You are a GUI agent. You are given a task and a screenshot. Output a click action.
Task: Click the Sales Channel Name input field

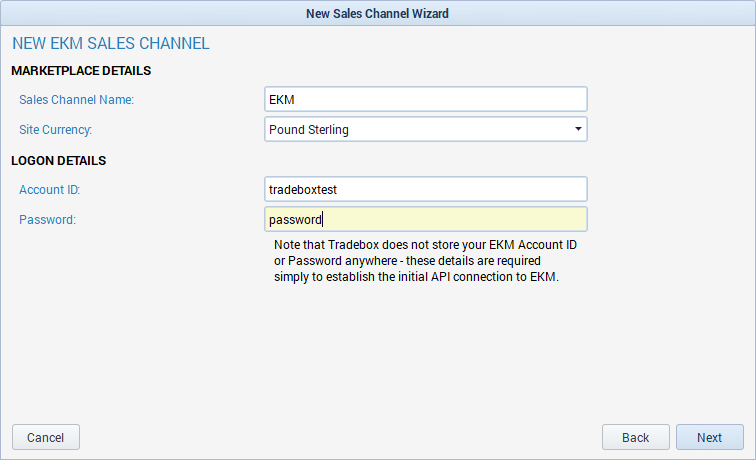(x=426, y=99)
